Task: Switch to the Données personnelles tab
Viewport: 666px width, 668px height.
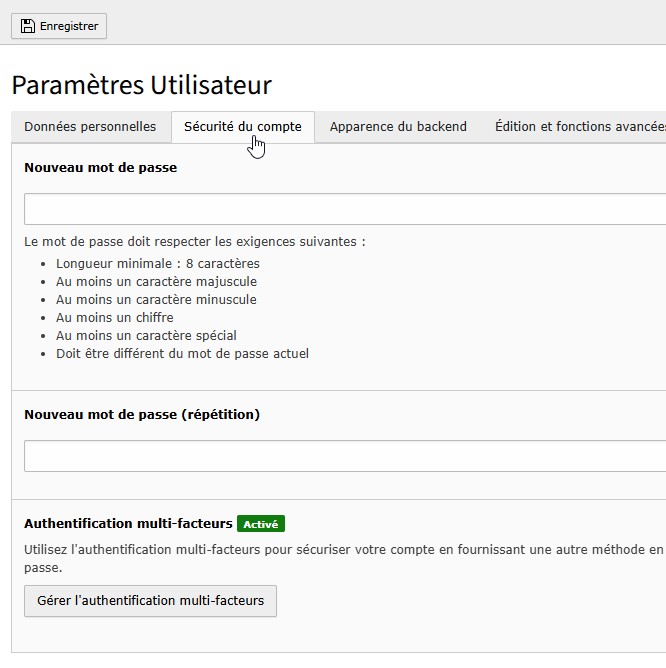Action: coord(90,127)
